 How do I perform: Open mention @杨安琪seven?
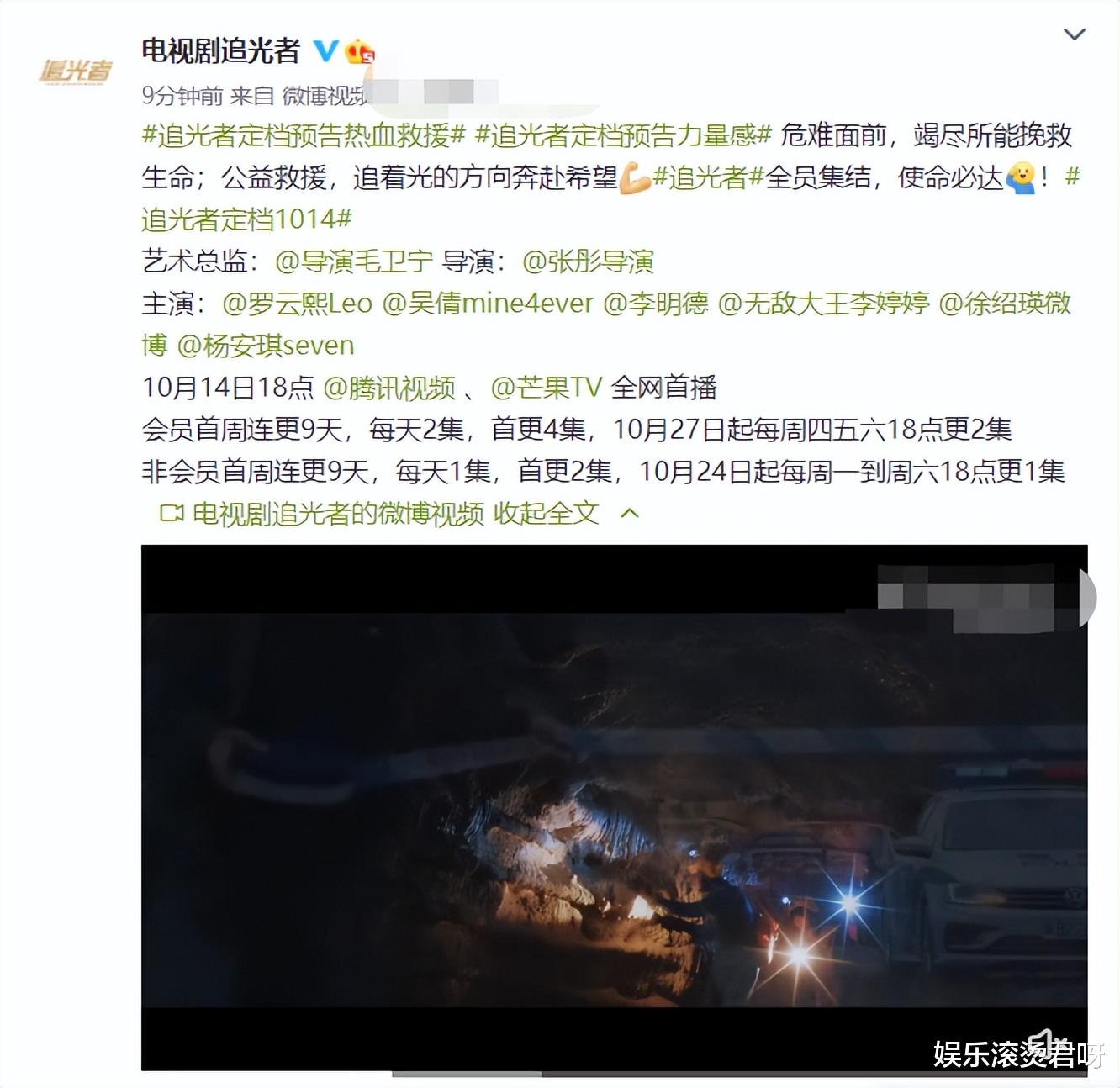tap(266, 346)
